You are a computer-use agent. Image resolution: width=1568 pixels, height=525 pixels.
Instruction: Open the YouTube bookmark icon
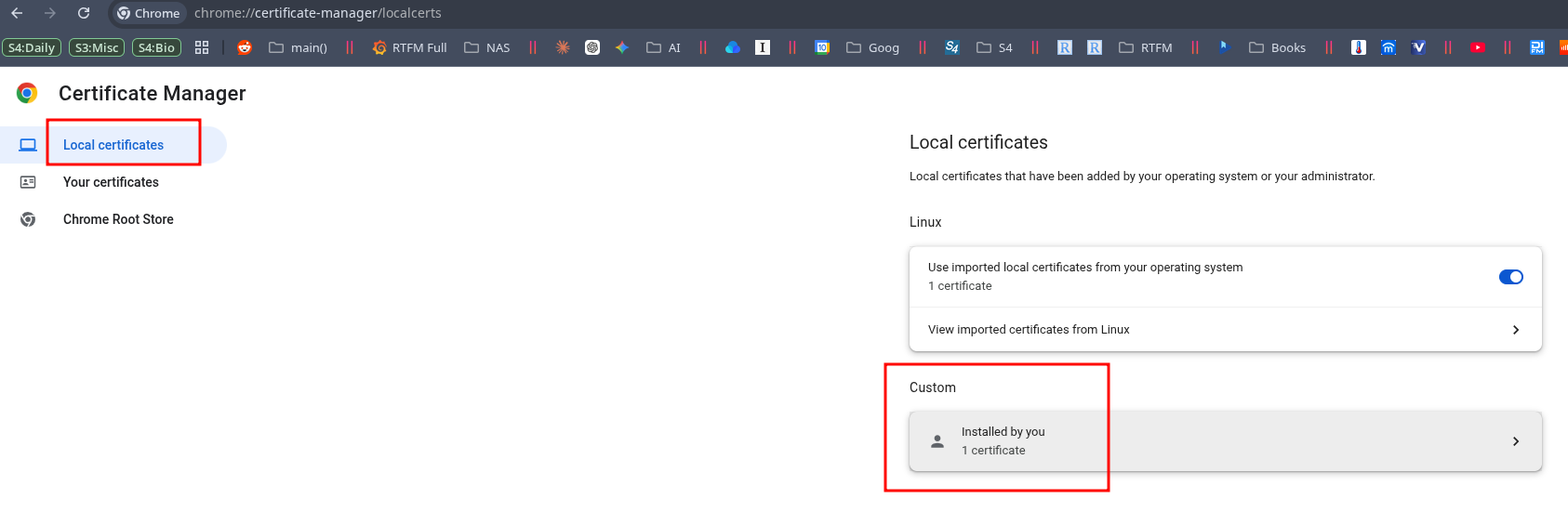[1478, 47]
